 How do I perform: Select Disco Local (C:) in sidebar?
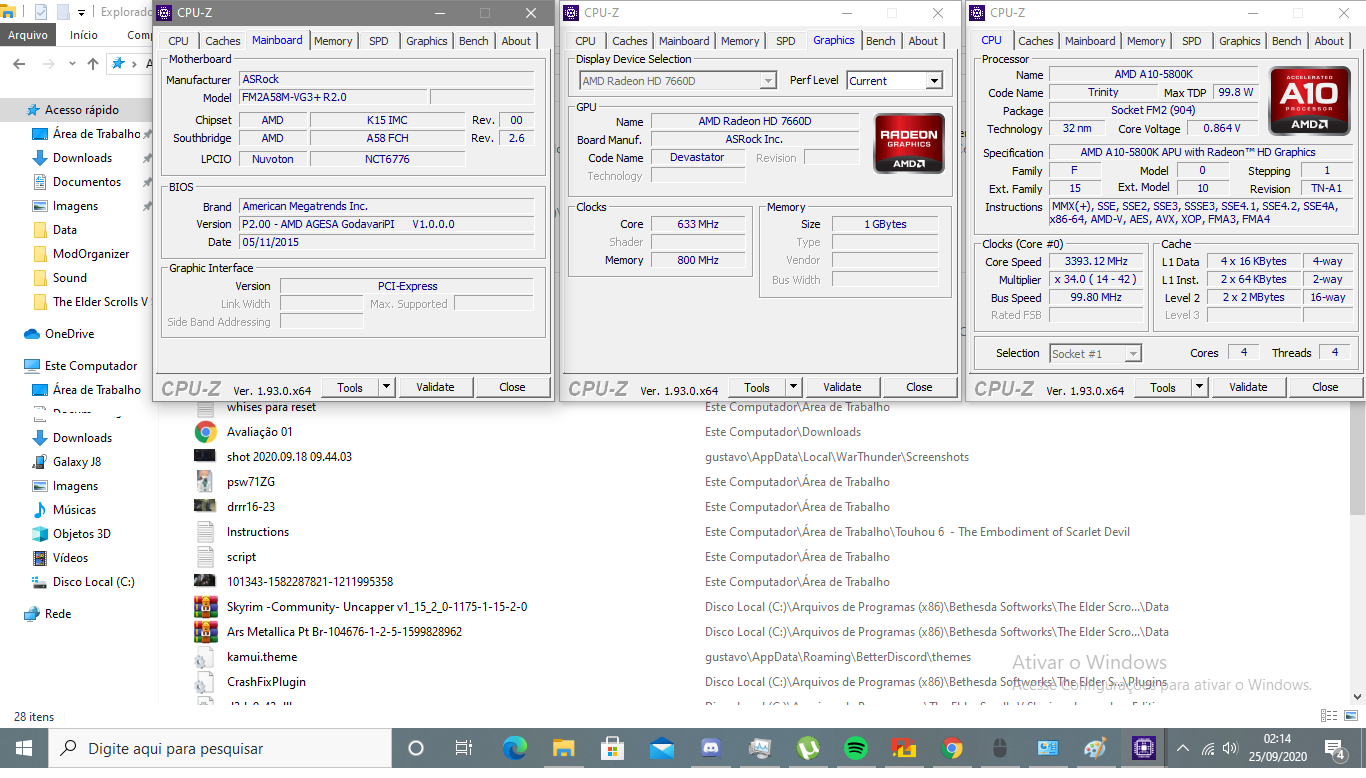tap(94, 582)
